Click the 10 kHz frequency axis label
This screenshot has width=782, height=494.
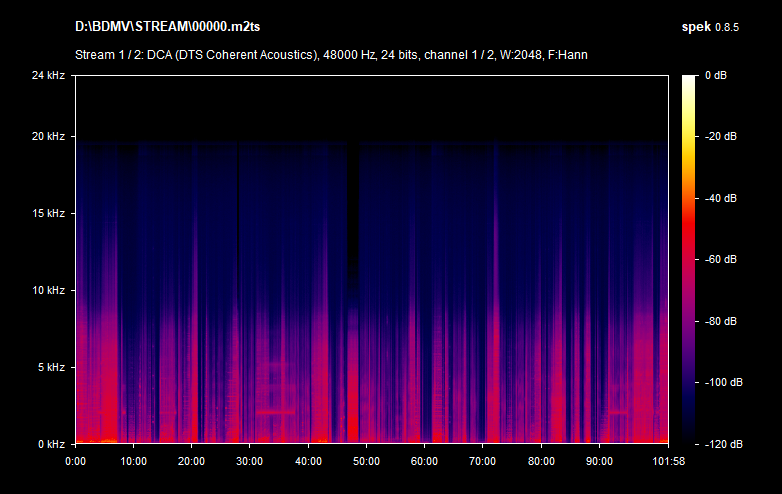pos(47,290)
